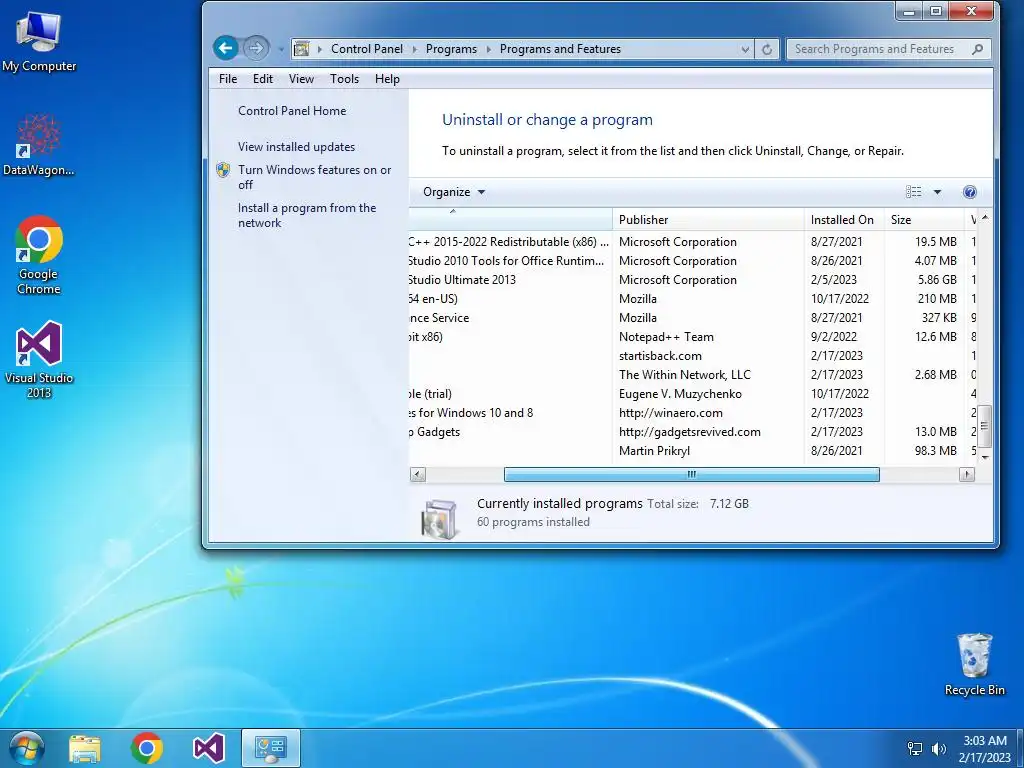Click the Control Panel address icon

point(302,48)
